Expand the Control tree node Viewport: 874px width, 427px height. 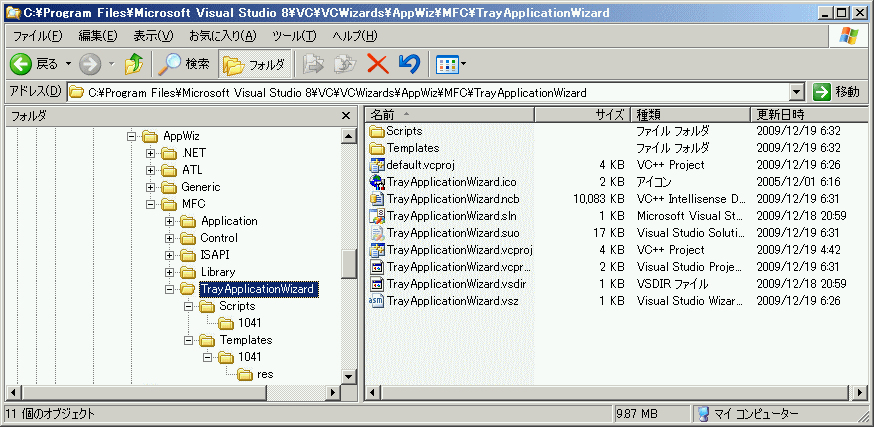[169, 238]
